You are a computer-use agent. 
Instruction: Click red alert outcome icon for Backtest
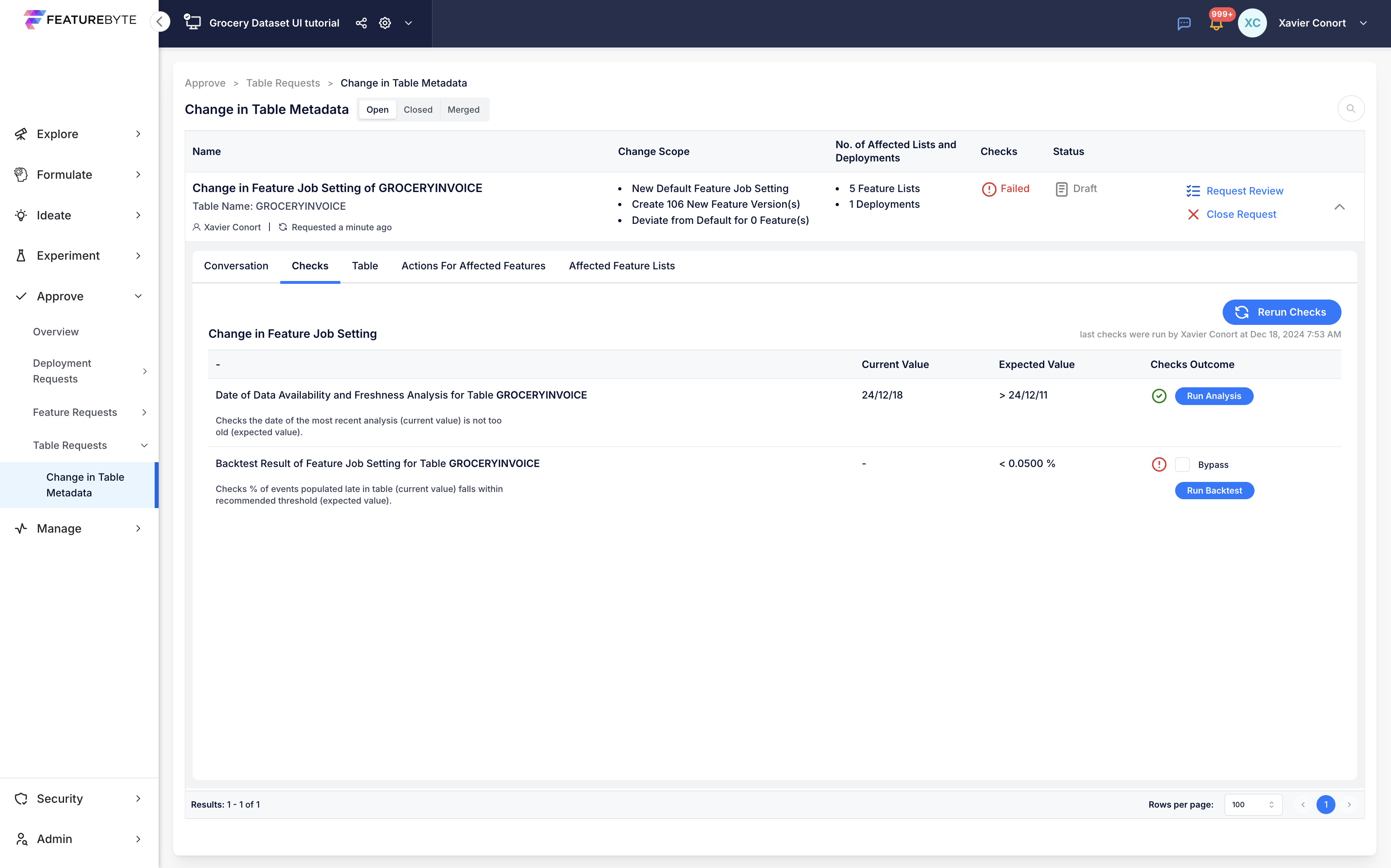tap(1159, 465)
